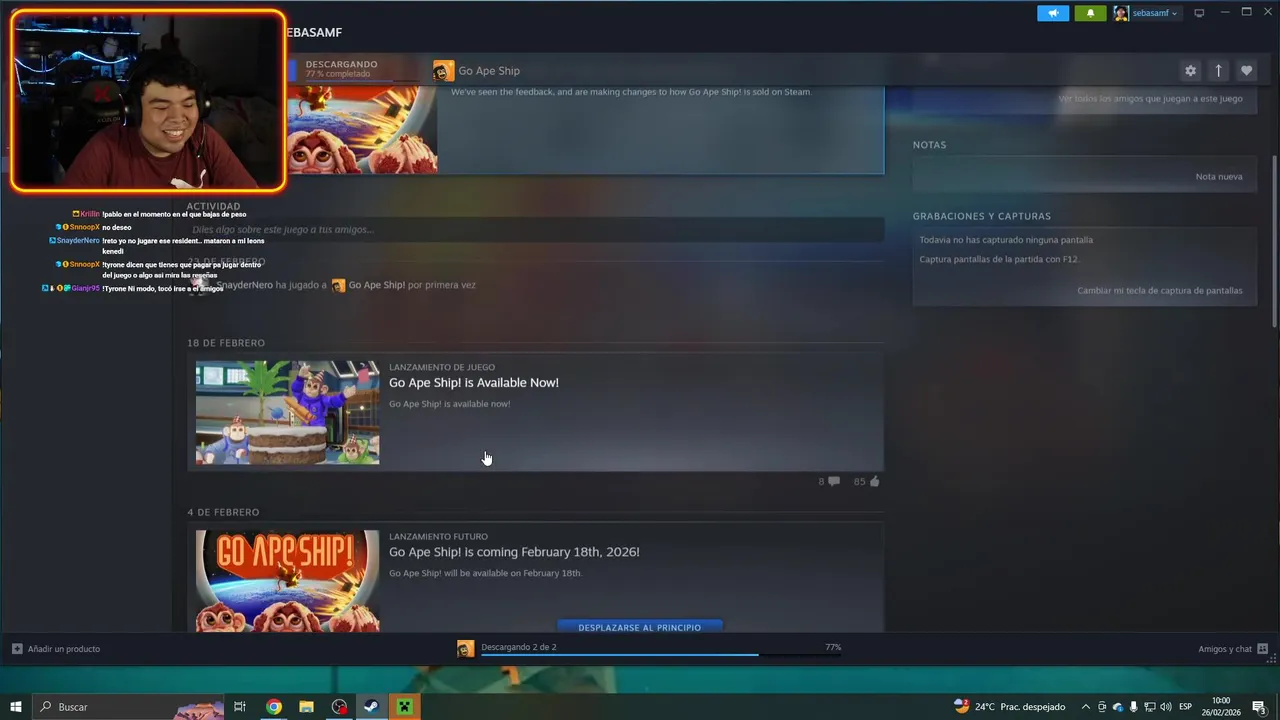Viewport: 1280px width, 720px height.
Task: Click the up-arrow scroll-to-top icon
Action: [x=1218, y=71]
